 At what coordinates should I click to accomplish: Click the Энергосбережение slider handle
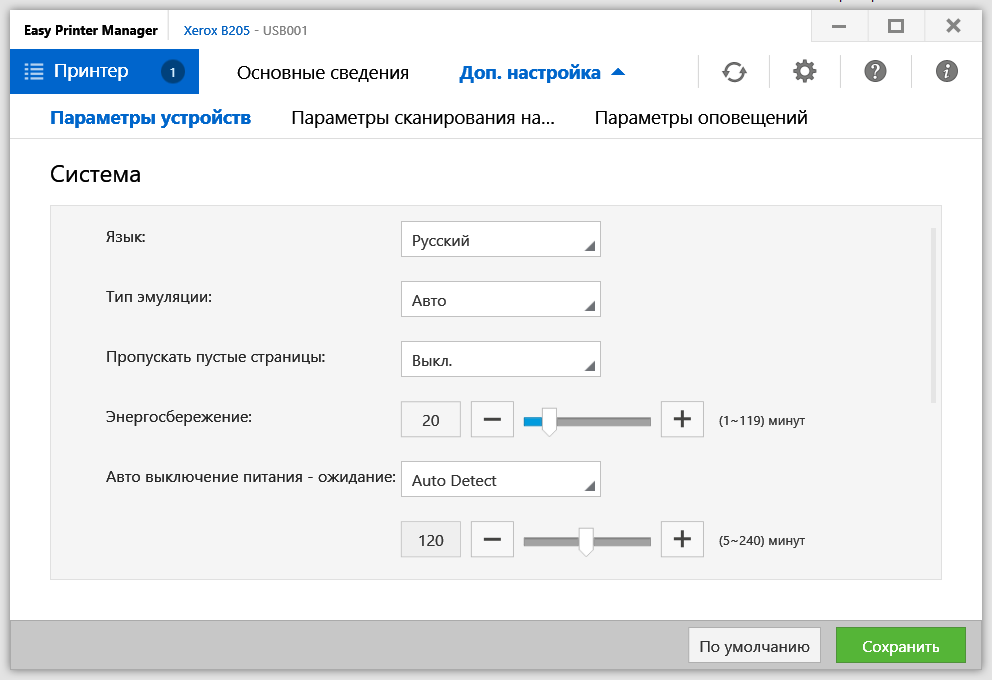(548, 421)
